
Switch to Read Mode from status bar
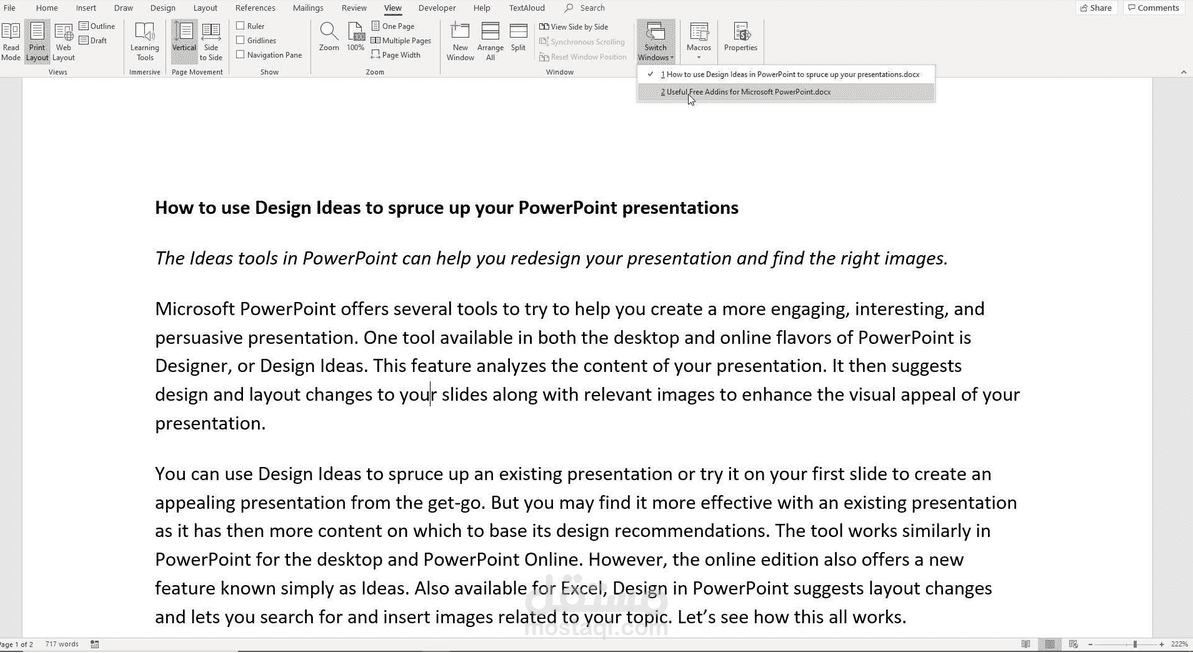point(1026,644)
